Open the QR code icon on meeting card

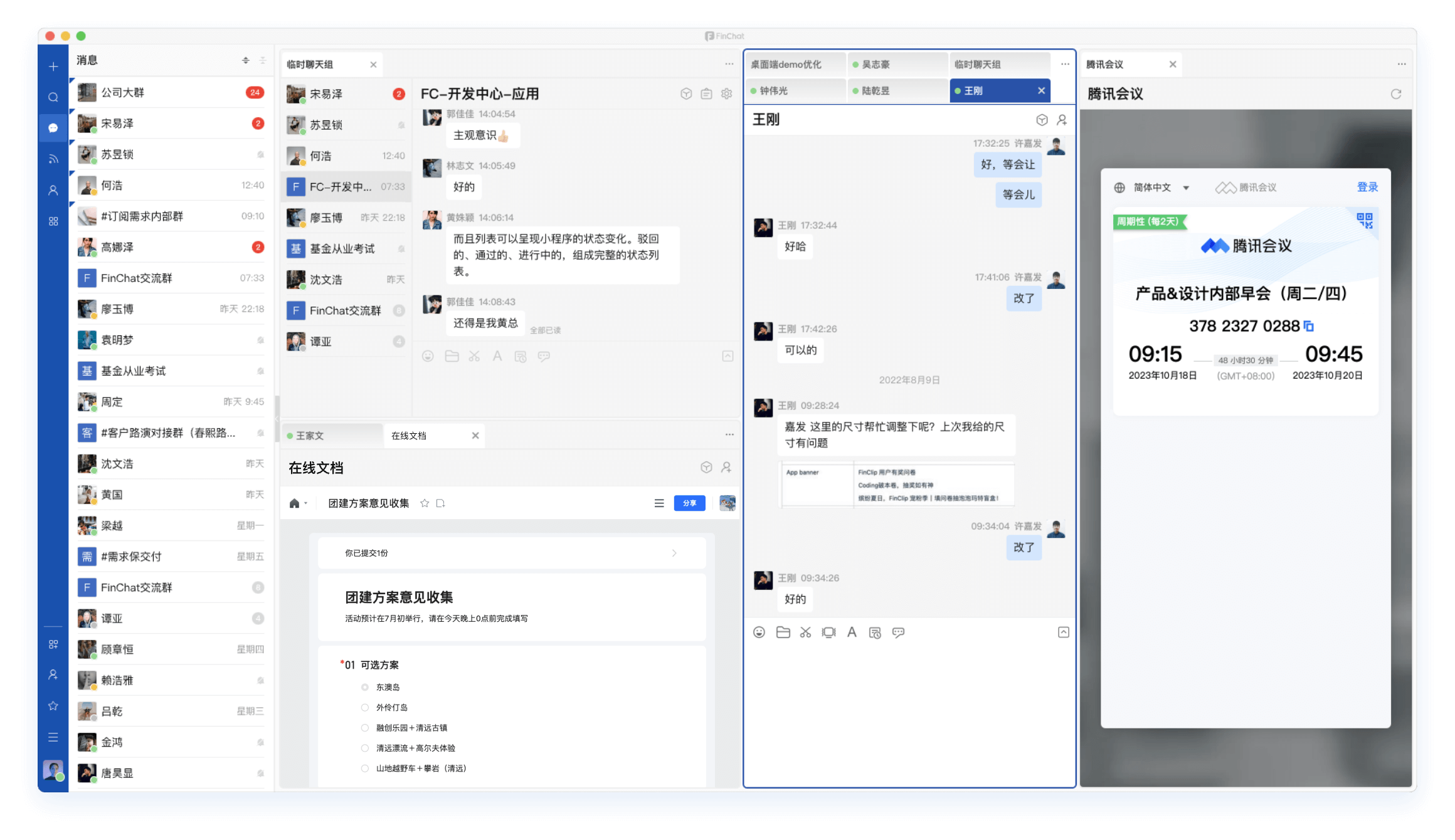pos(1364,220)
